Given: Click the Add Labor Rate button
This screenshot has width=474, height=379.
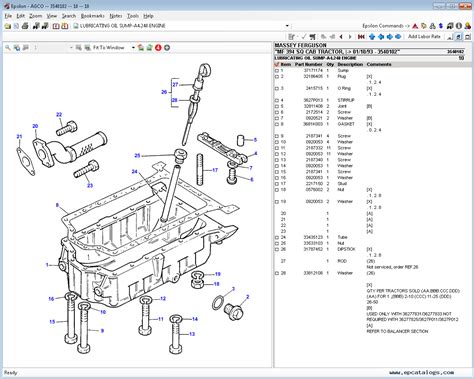Looking at the screenshot, I should [424, 37].
